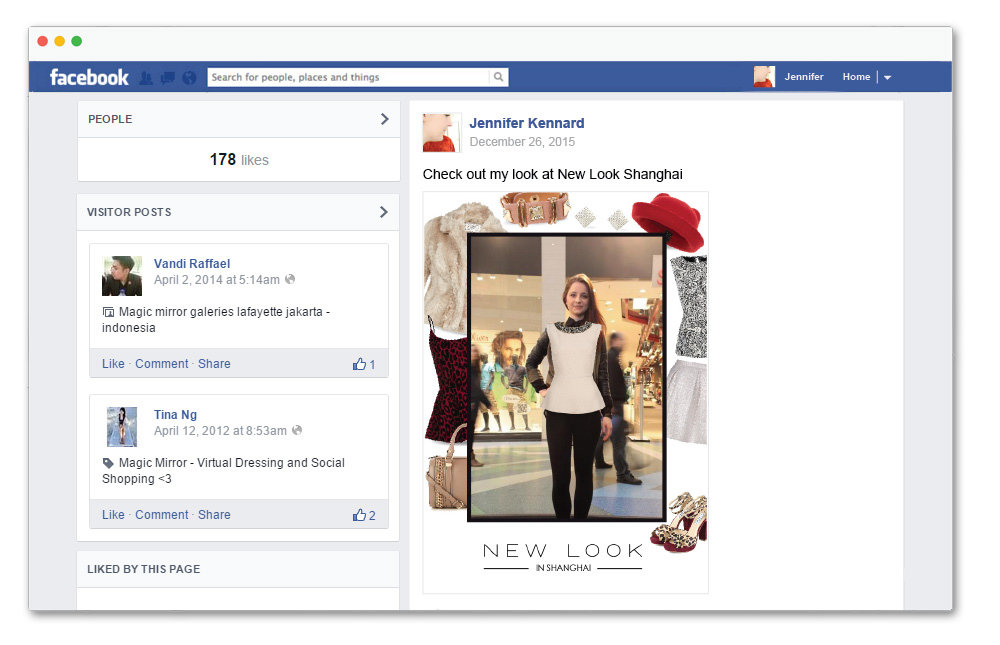Click Tina Ng's avatar photo
The height and width of the screenshot is (645, 1000).
click(122, 427)
